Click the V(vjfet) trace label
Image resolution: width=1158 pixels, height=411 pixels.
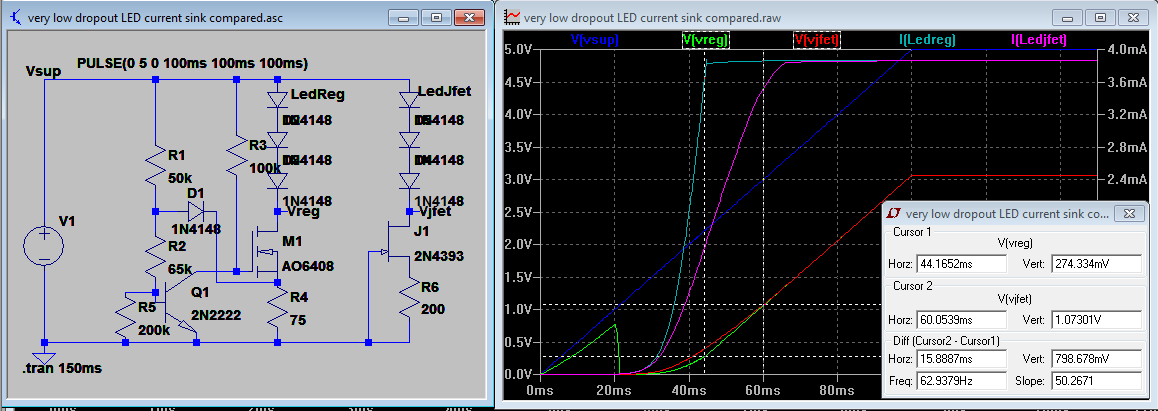pos(817,40)
